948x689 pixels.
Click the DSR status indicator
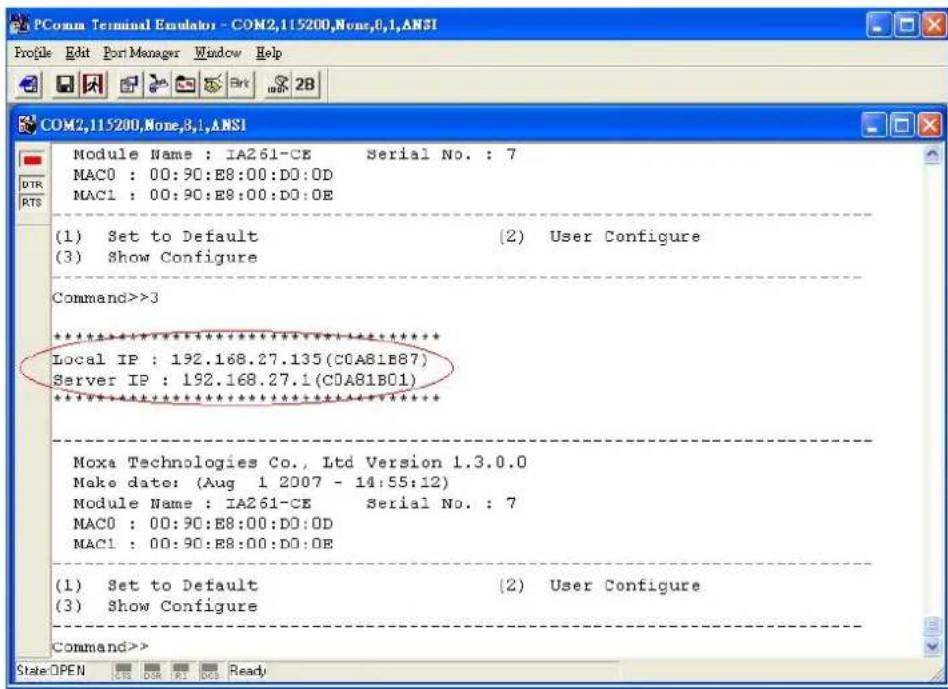point(151,672)
